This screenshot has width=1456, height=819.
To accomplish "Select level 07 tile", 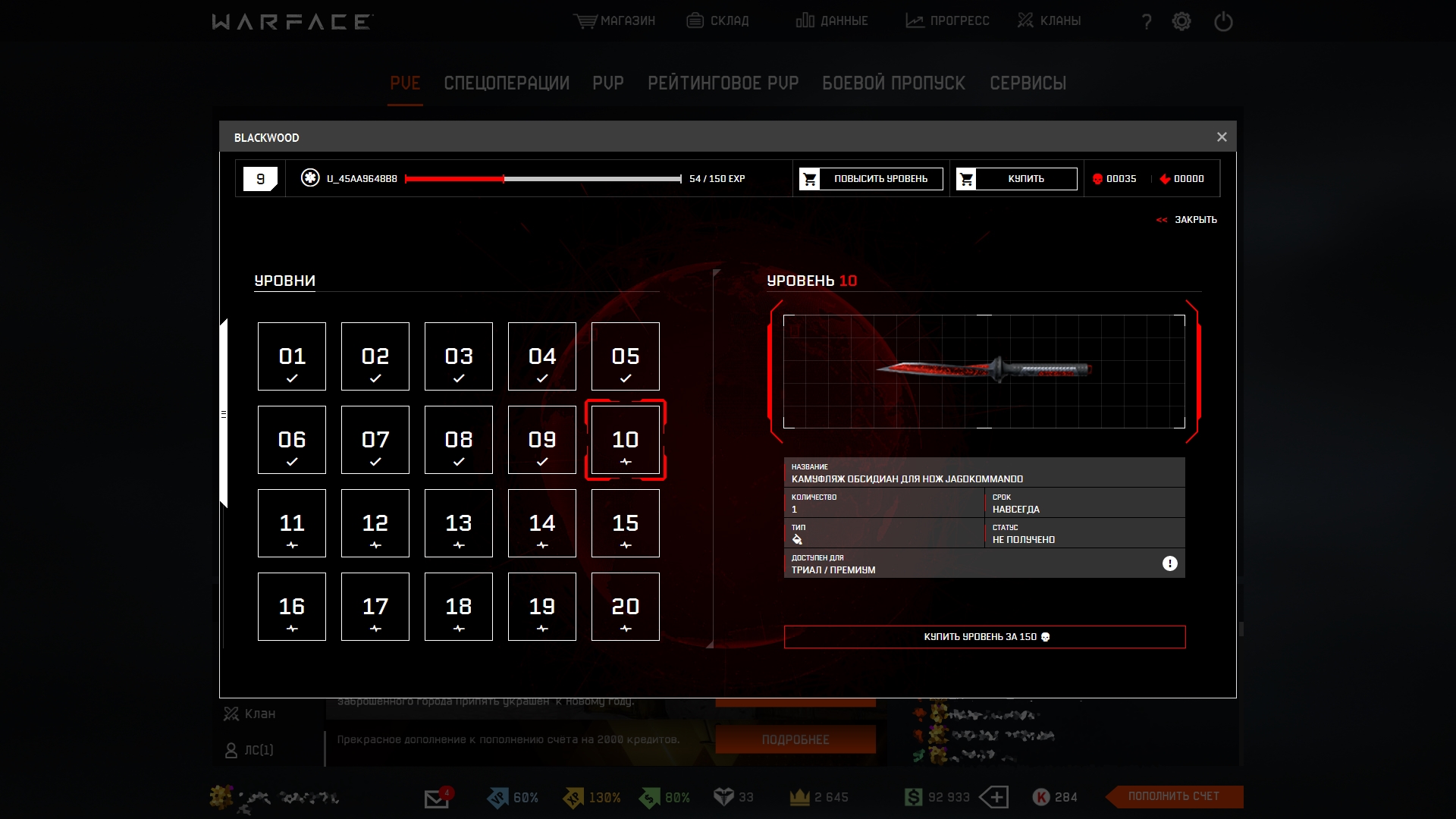I will (x=375, y=440).
